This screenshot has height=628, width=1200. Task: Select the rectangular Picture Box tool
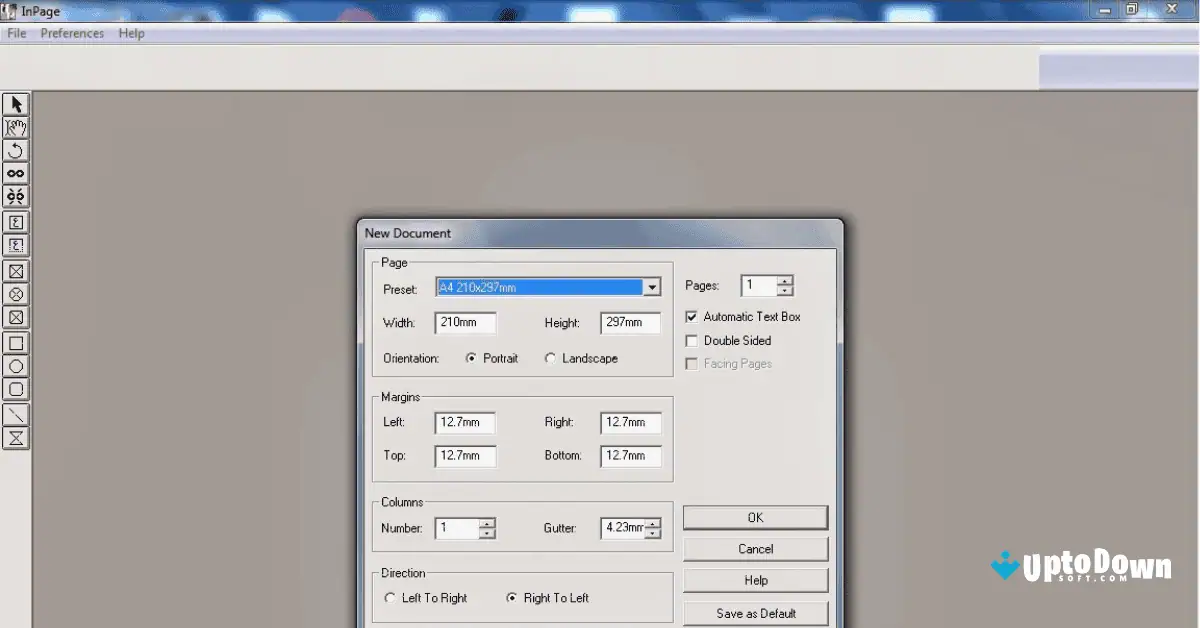pyautogui.click(x=15, y=271)
